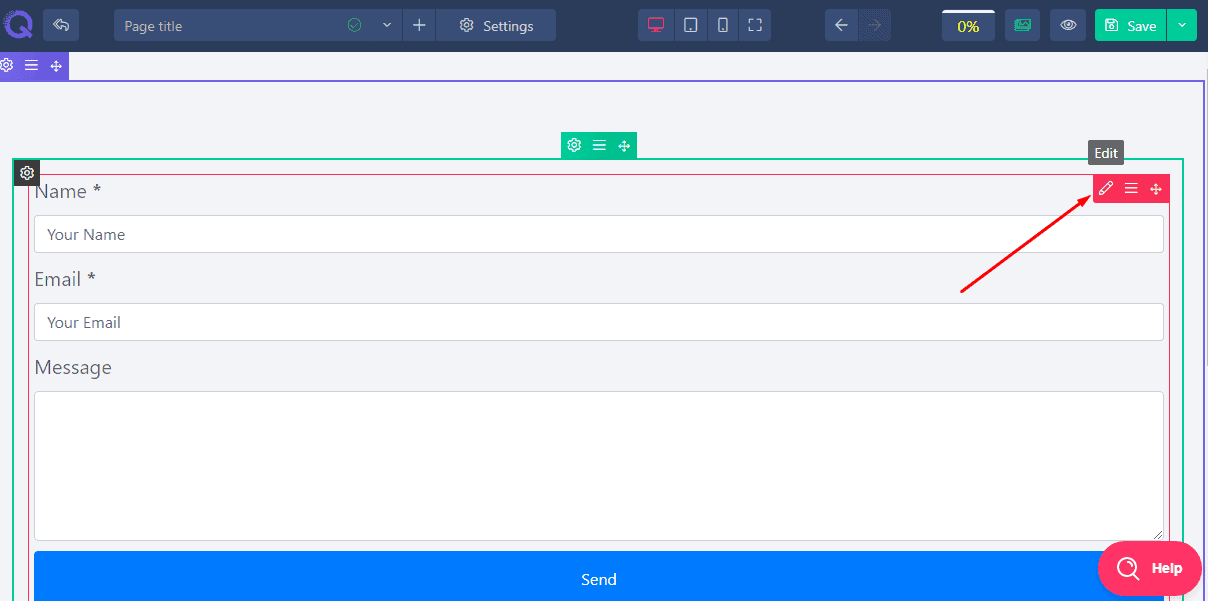Screen dimensions: 1208x601
Task: Toggle fullscreen view icon
Action: coord(755,26)
